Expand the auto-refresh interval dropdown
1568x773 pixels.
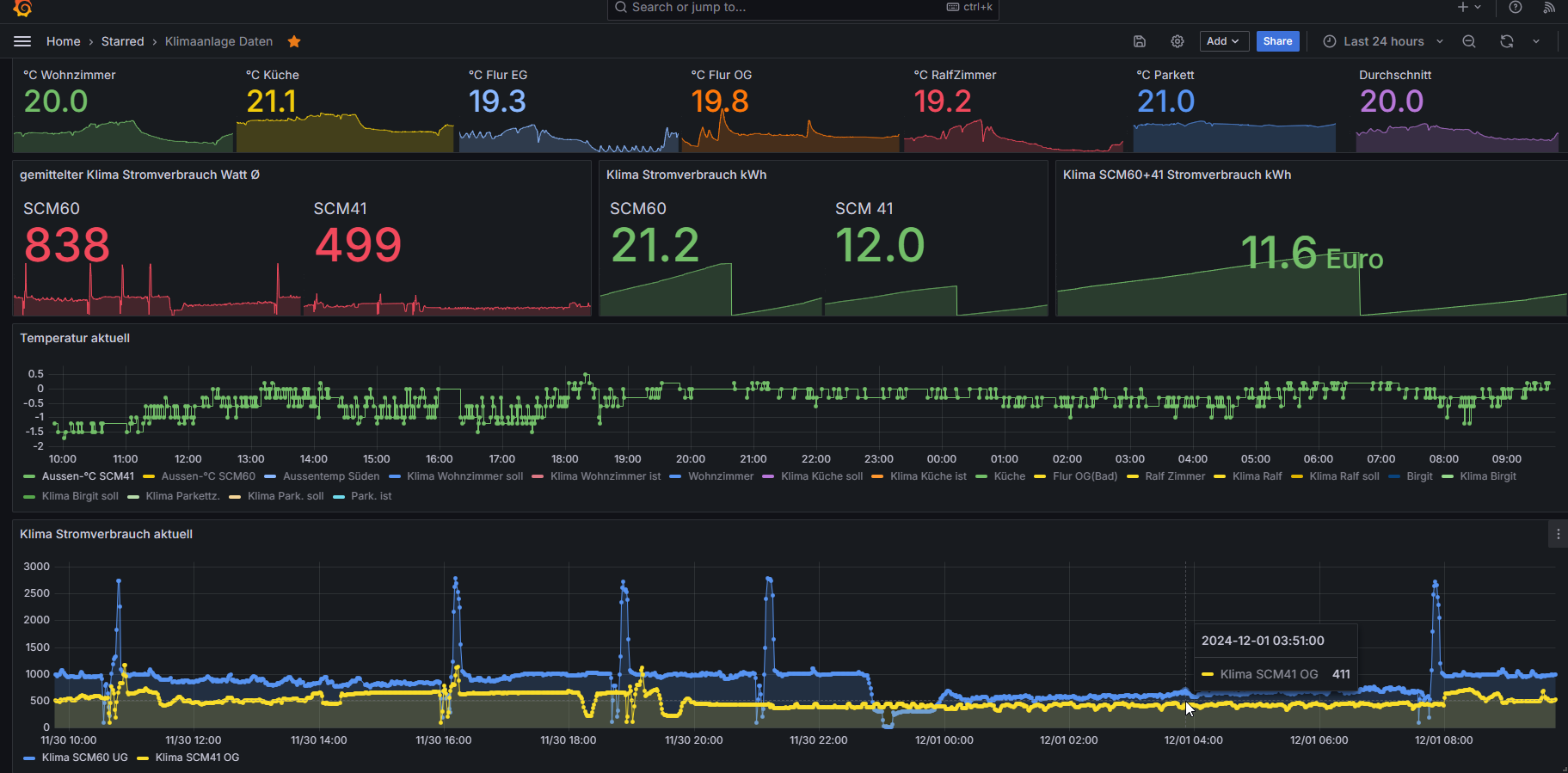click(1536, 41)
